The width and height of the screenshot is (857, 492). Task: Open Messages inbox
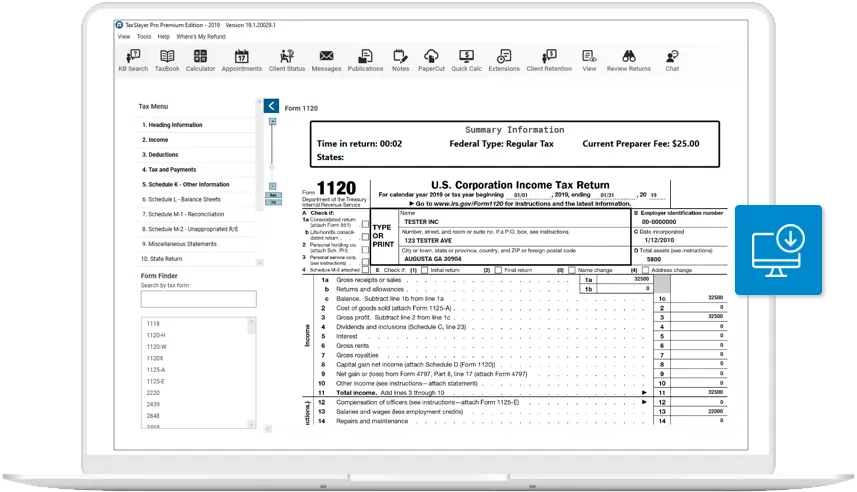click(326, 60)
